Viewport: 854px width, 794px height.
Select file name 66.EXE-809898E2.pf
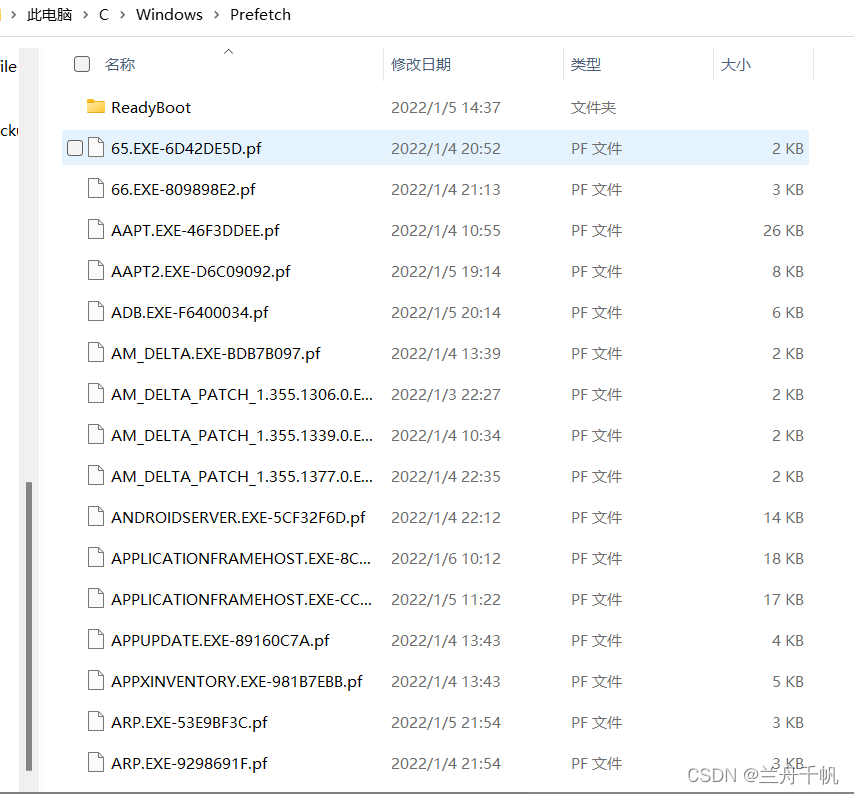click(184, 190)
